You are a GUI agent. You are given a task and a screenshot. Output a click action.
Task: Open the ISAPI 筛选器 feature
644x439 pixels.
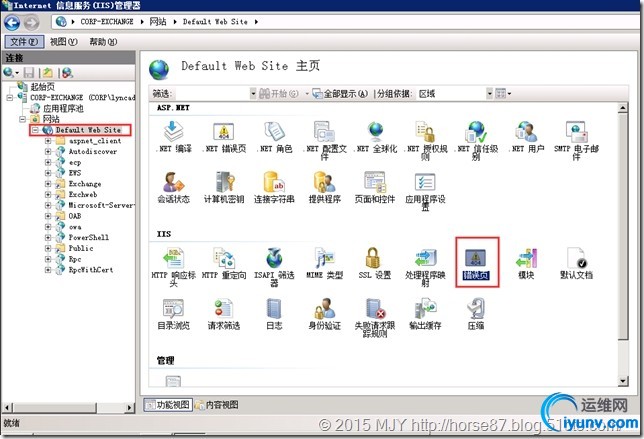(274, 267)
